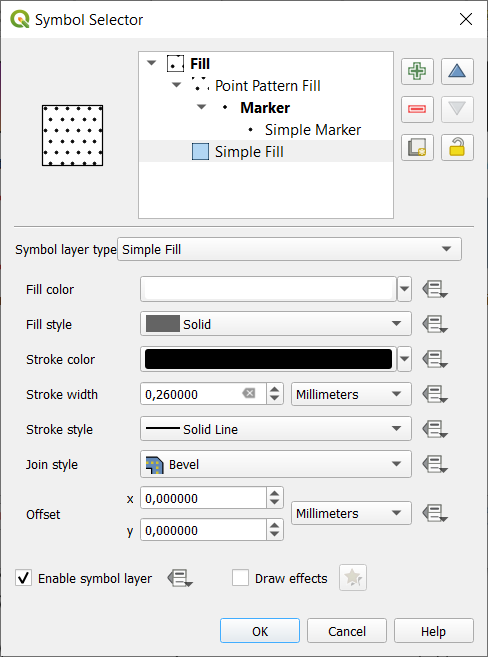
Task: Click the Stroke width spinner arrows
Action: pyautogui.click(x=275, y=394)
